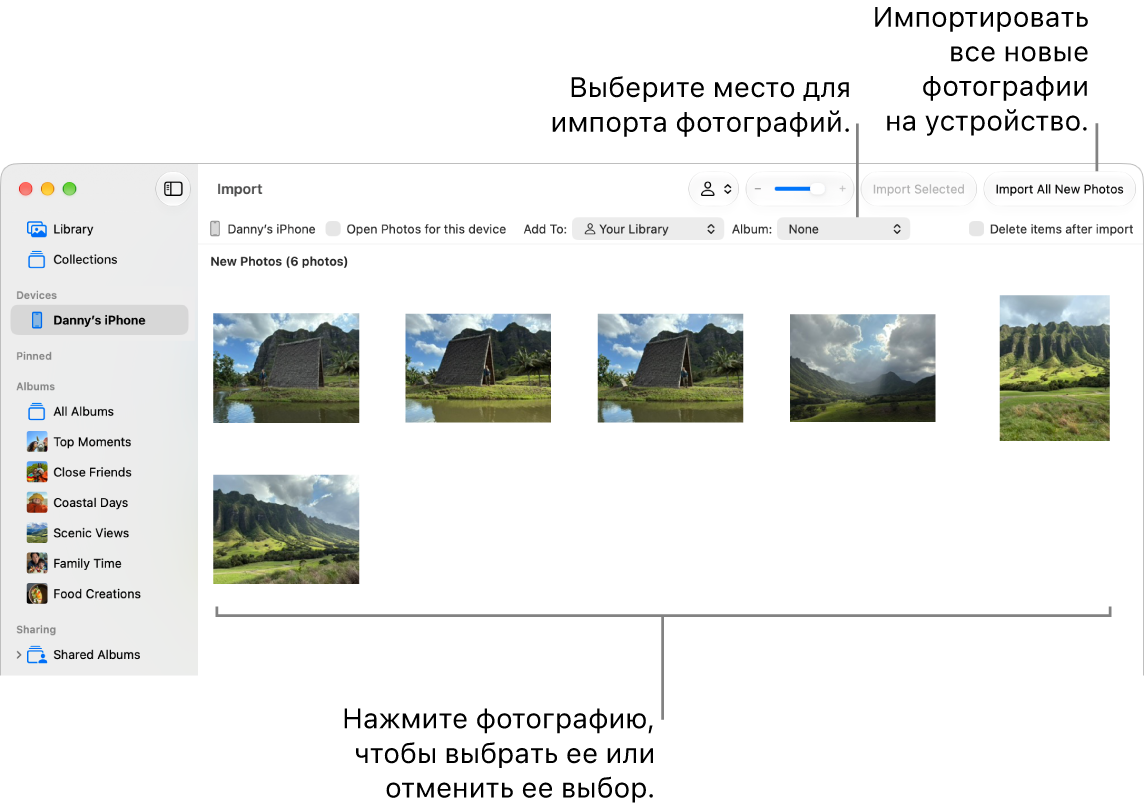
Task: Select the second hut photo thumbnail
Action: point(478,368)
